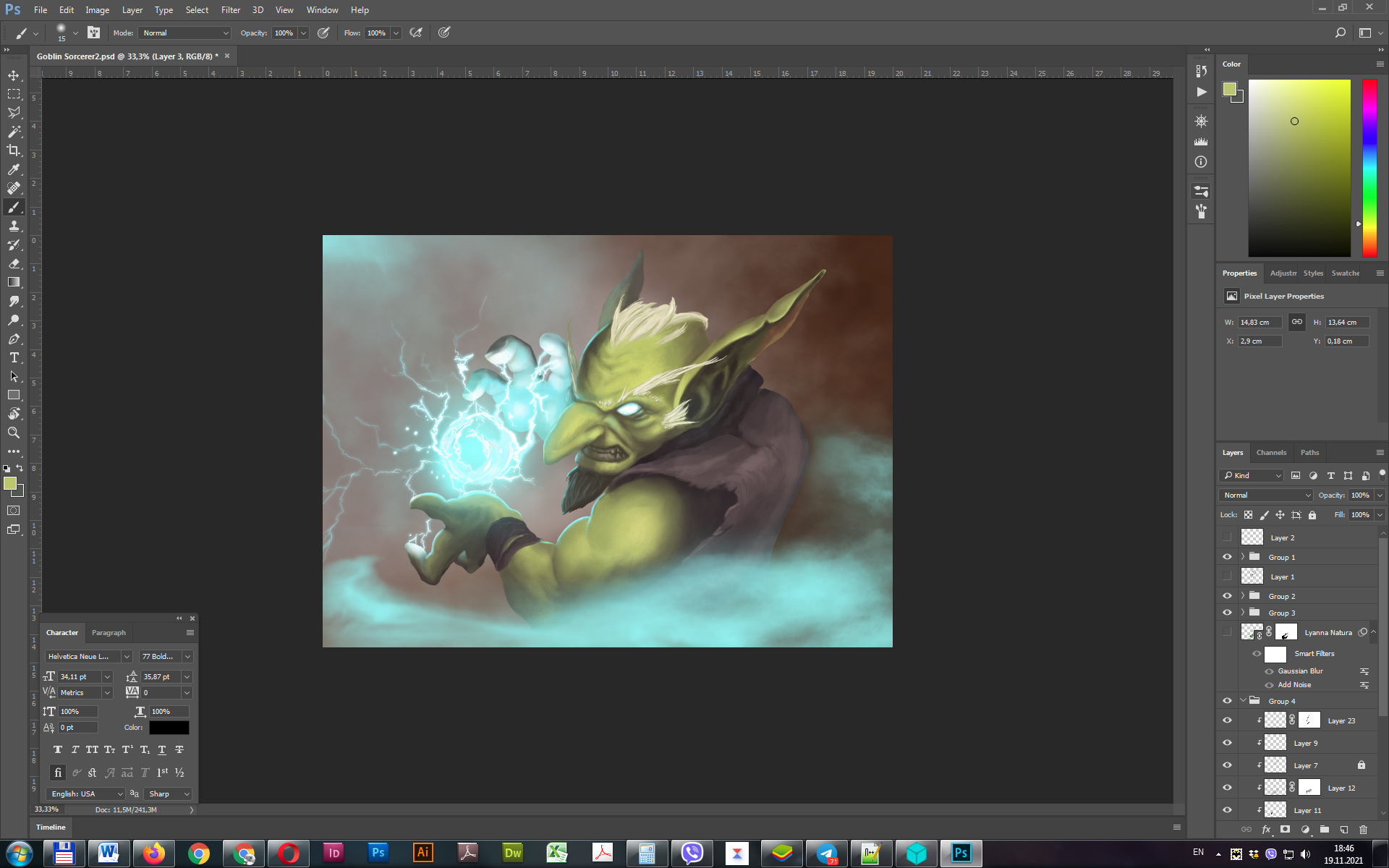Image resolution: width=1389 pixels, height=868 pixels.
Task: Toggle Quick Mask mode
Action: point(14,511)
